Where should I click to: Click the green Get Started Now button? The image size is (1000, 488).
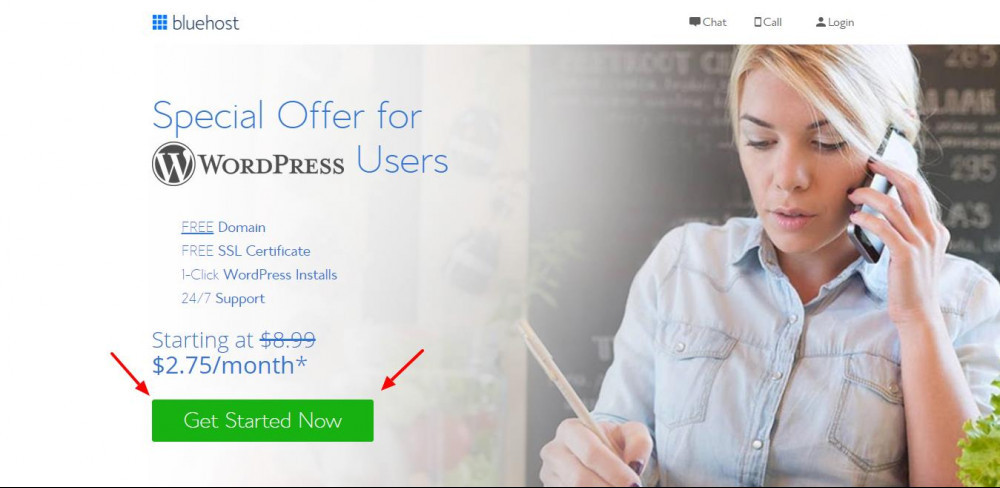(x=263, y=420)
